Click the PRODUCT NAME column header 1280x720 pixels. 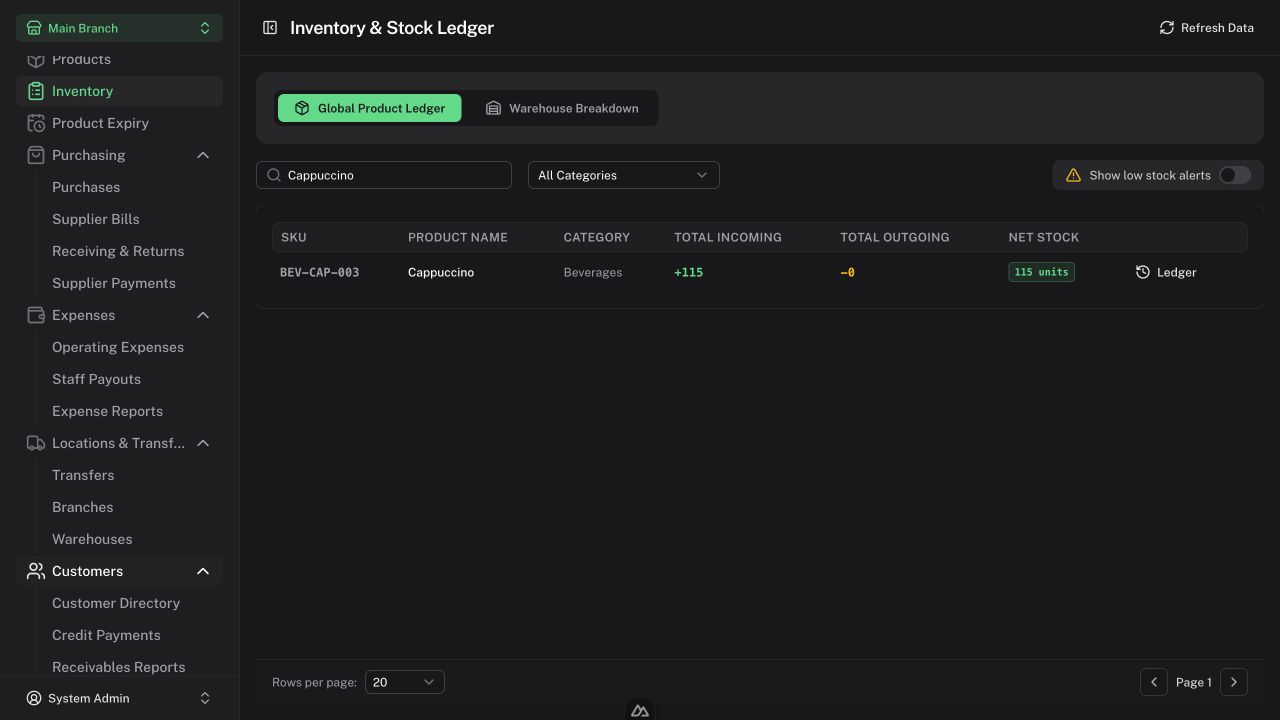(x=458, y=237)
